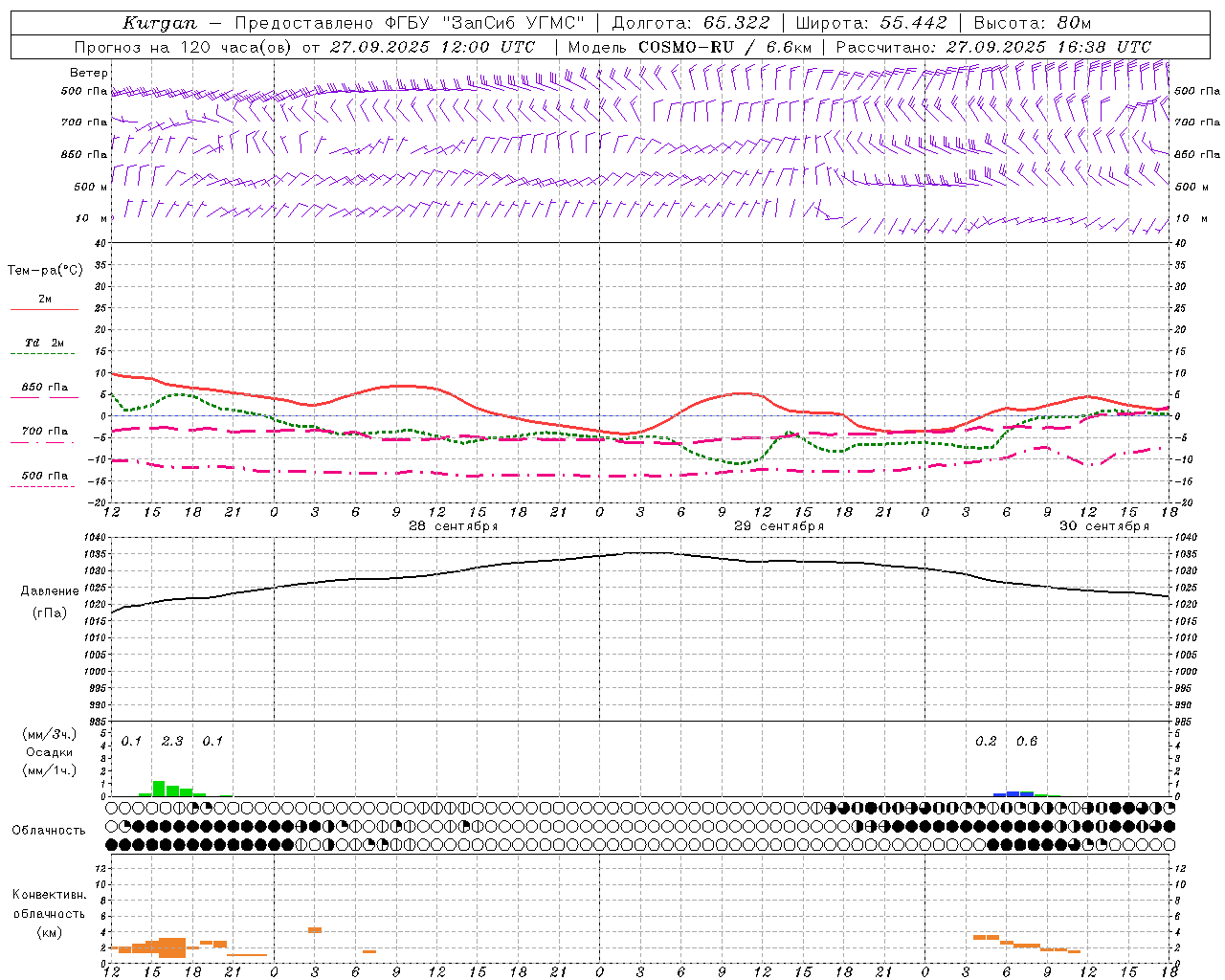
Task: Click the "Осадки" precipitation label
Action: click(x=50, y=752)
